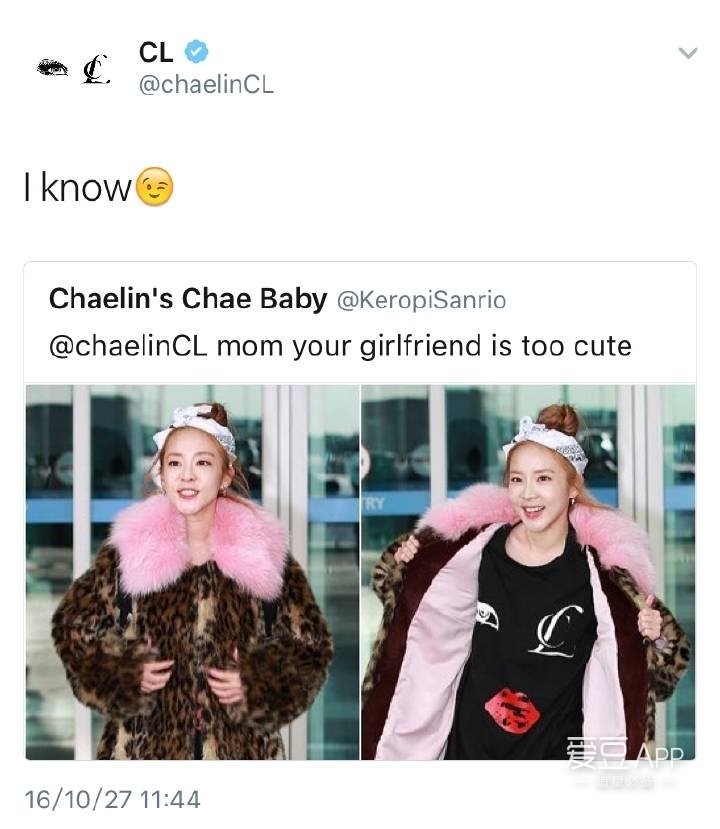View right photo showing open coat
The width and height of the screenshot is (720, 829).
528,573
